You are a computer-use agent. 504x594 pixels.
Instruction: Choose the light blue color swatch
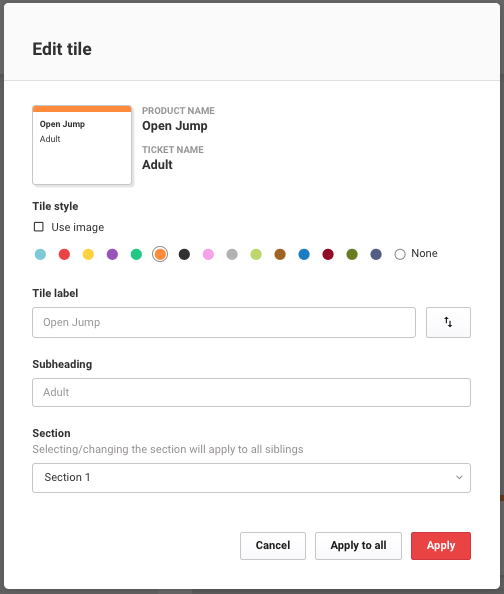(40, 254)
